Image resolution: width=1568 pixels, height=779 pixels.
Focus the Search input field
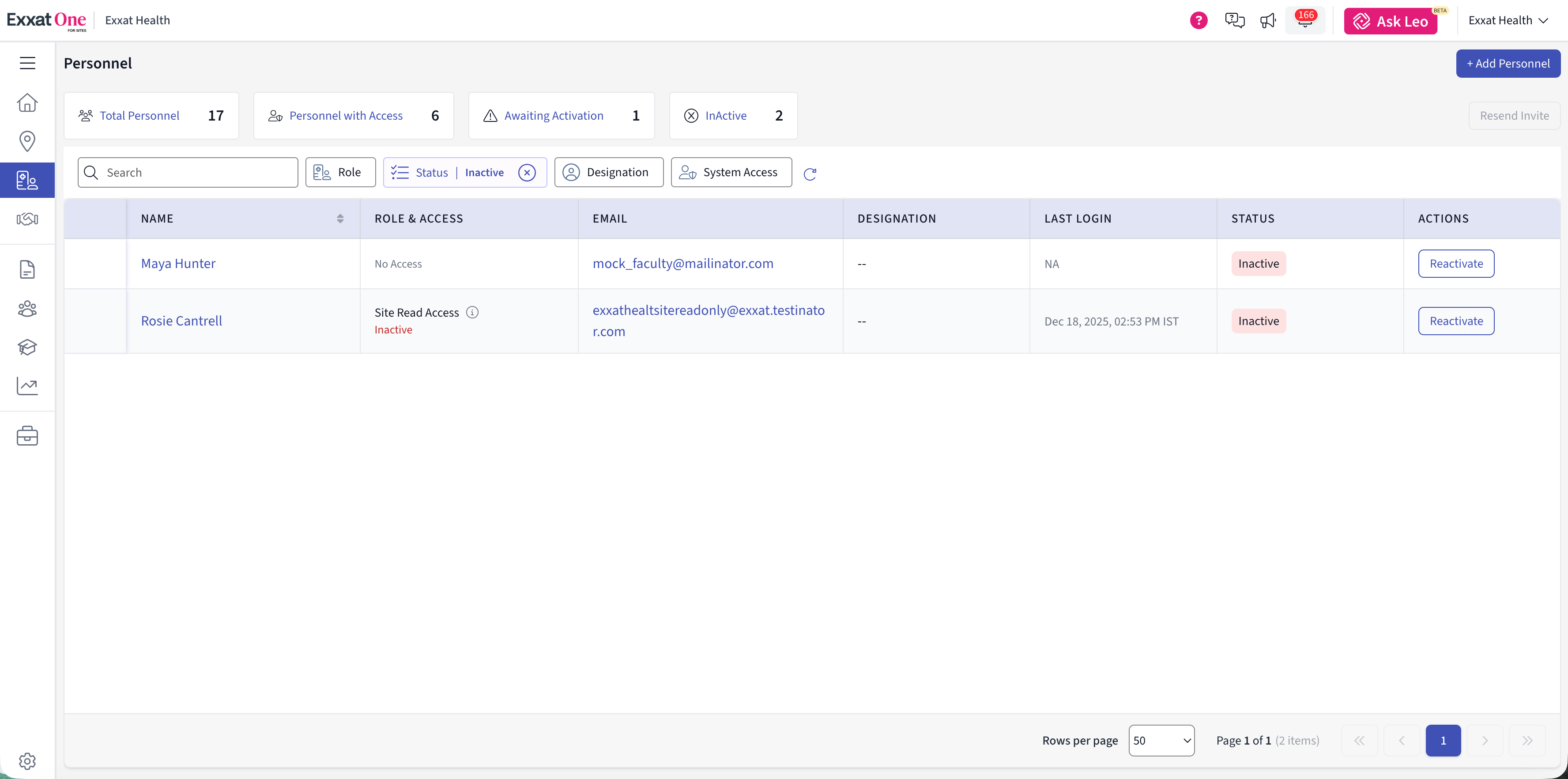tap(188, 172)
